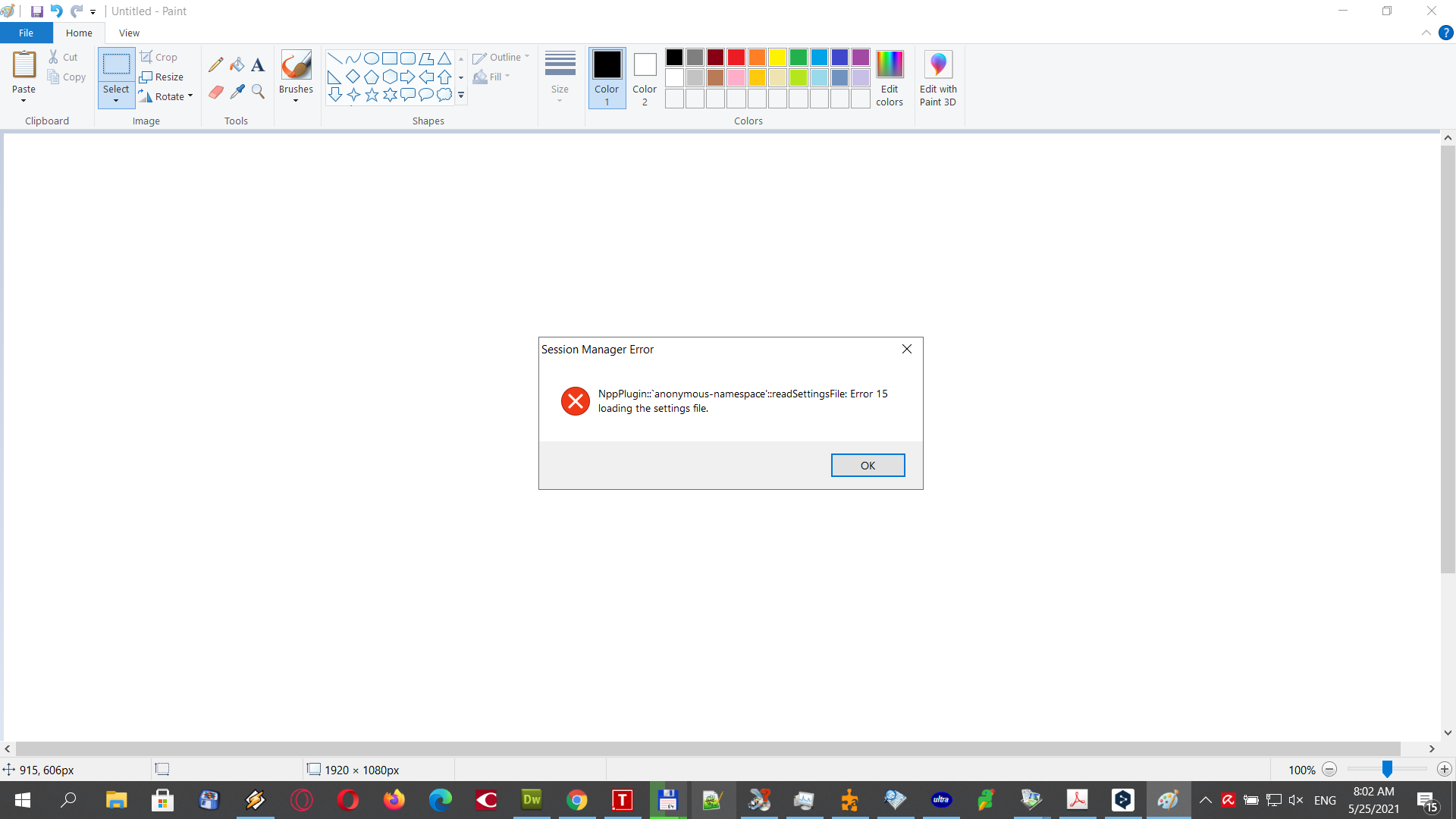Image resolution: width=1456 pixels, height=819 pixels.
Task: Choose the Triangle shape
Action: click(x=444, y=58)
